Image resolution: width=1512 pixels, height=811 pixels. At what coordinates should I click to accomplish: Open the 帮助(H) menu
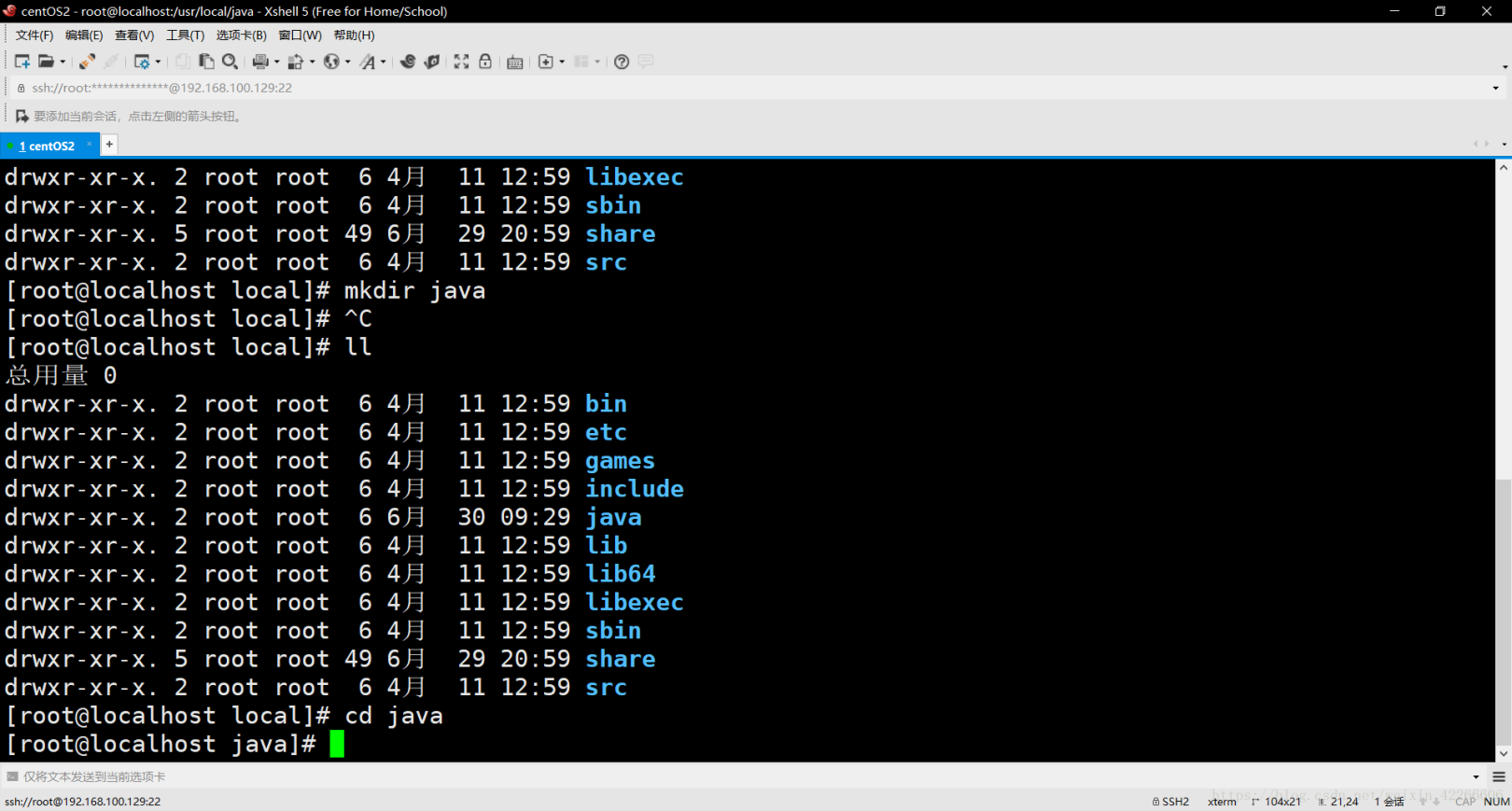click(x=354, y=35)
